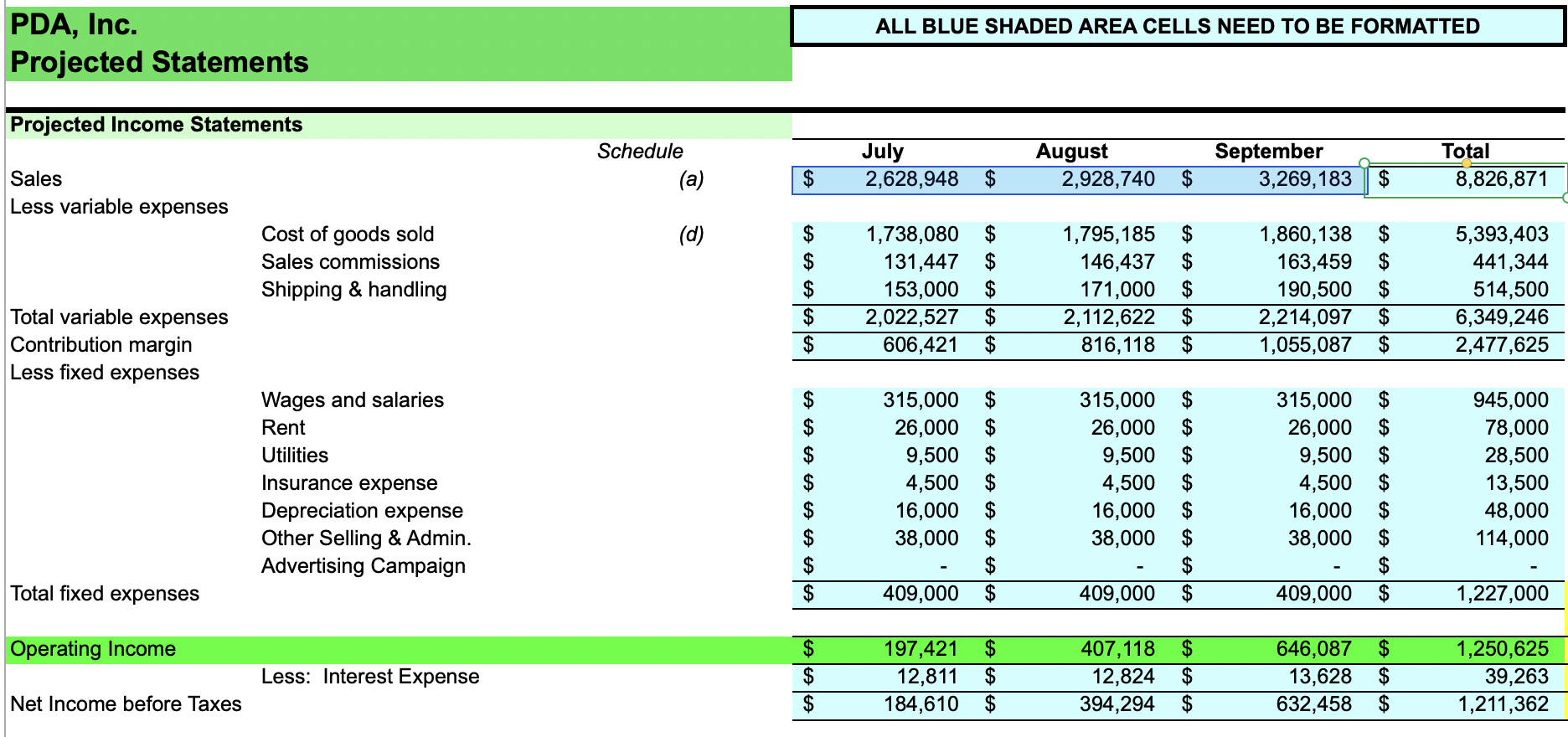Select the 'Operating Income' row label
This screenshot has height=737, width=1568.
(x=93, y=649)
